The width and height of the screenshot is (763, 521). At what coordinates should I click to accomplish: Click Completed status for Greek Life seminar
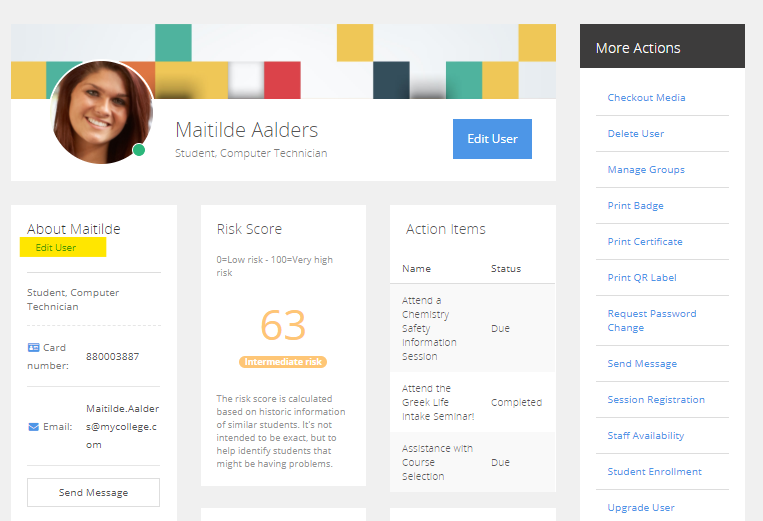tap(516, 402)
